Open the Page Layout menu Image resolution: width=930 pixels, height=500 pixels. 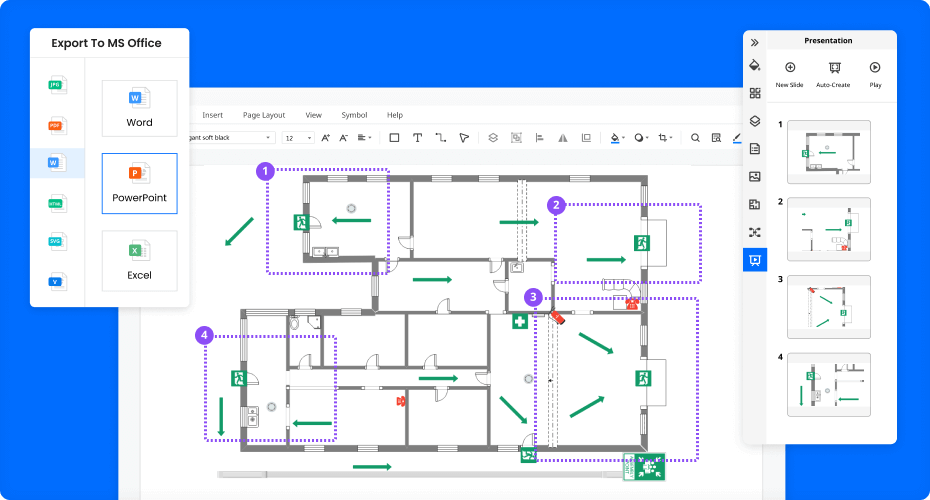[x=263, y=115]
